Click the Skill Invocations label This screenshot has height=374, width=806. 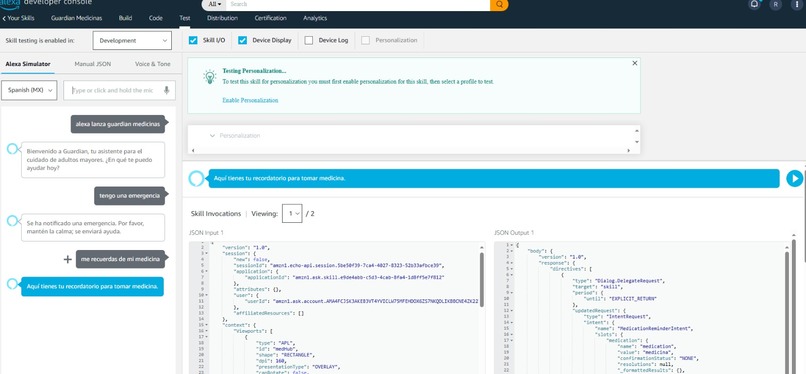[x=216, y=213]
